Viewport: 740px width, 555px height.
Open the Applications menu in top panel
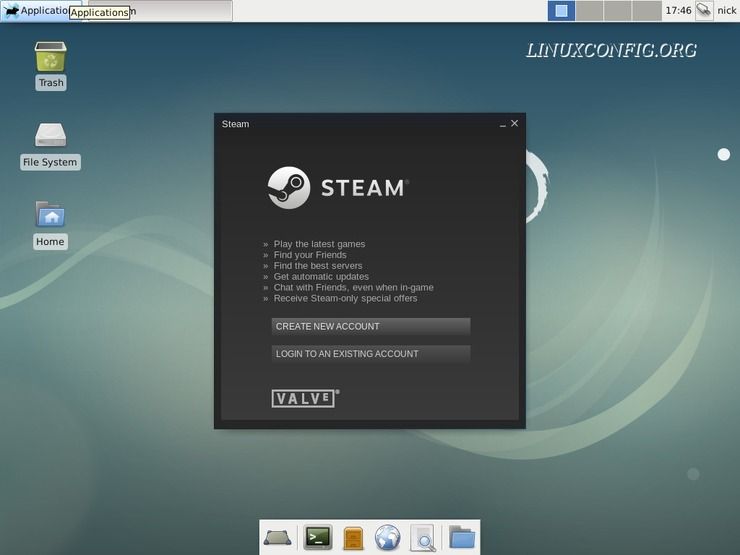point(40,11)
